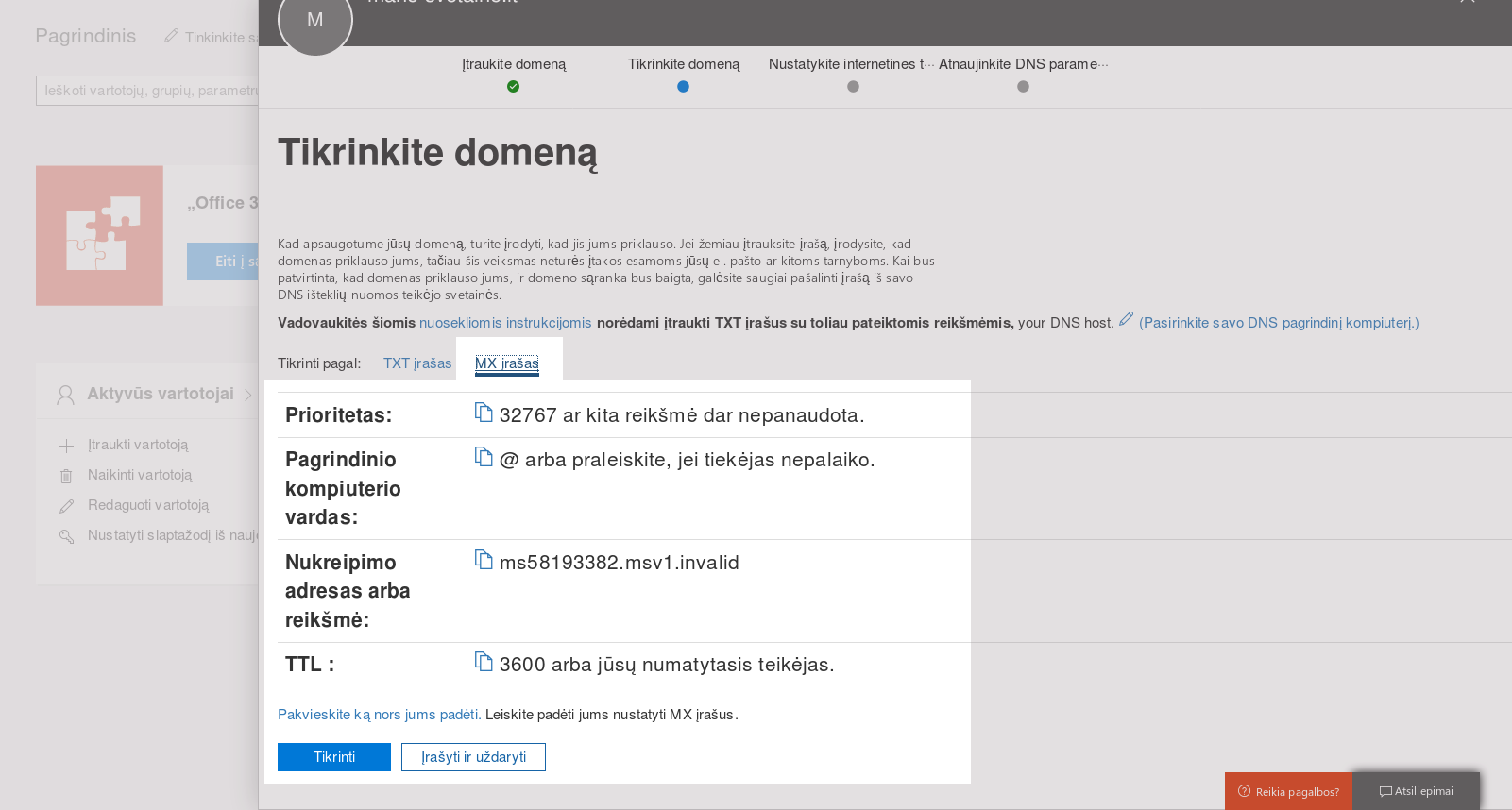Screen dimensions: 1512x810
Task: Copy the Prioritetas value 32767
Action: 484,413
